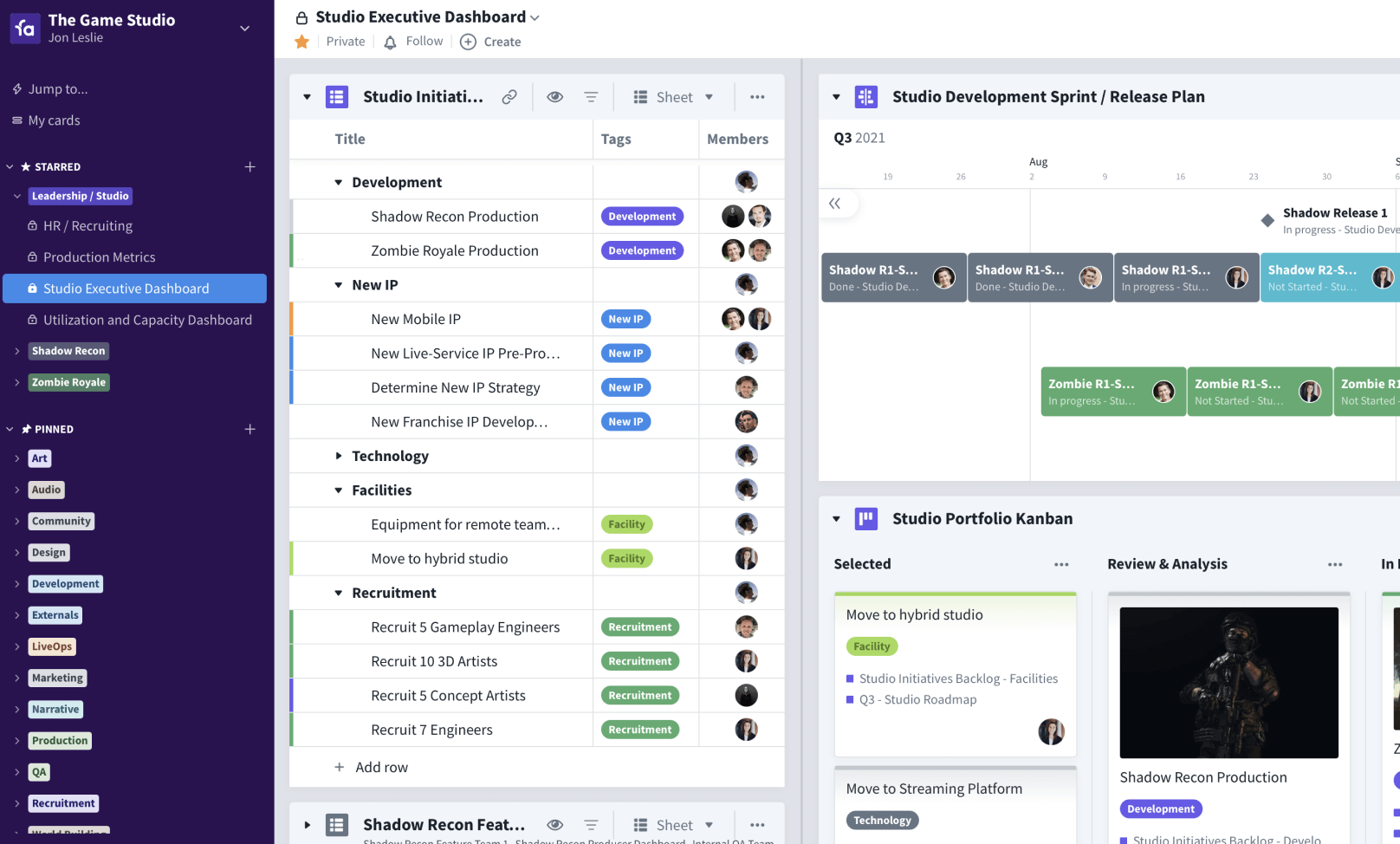Click The Game Studio workspace logo
Image resolution: width=1400 pixels, height=844 pixels.
[x=24, y=29]
